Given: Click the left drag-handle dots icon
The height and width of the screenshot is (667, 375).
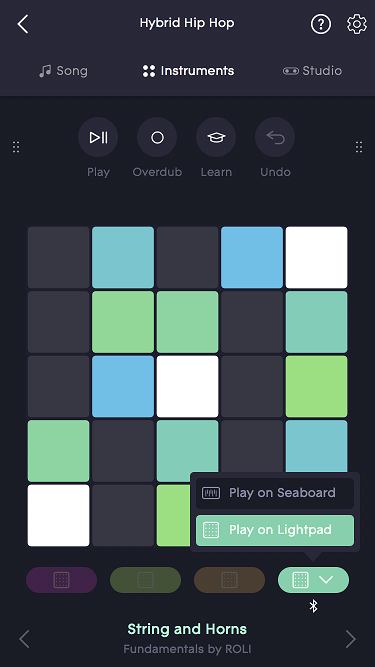Looking at the screenshot, I should click(x=16, y=147).
